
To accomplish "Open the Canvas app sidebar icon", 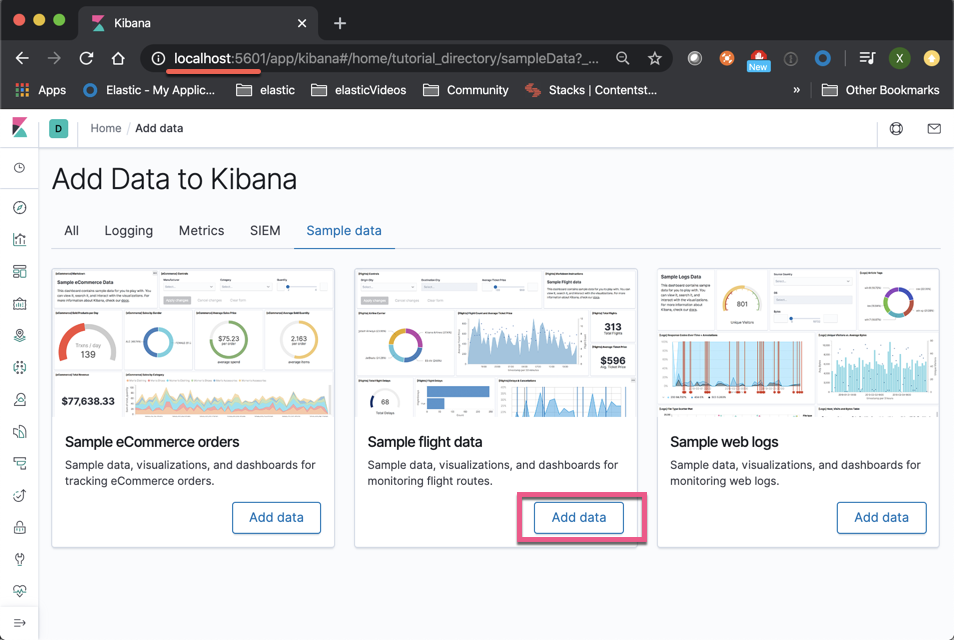I will pos(19,303).
